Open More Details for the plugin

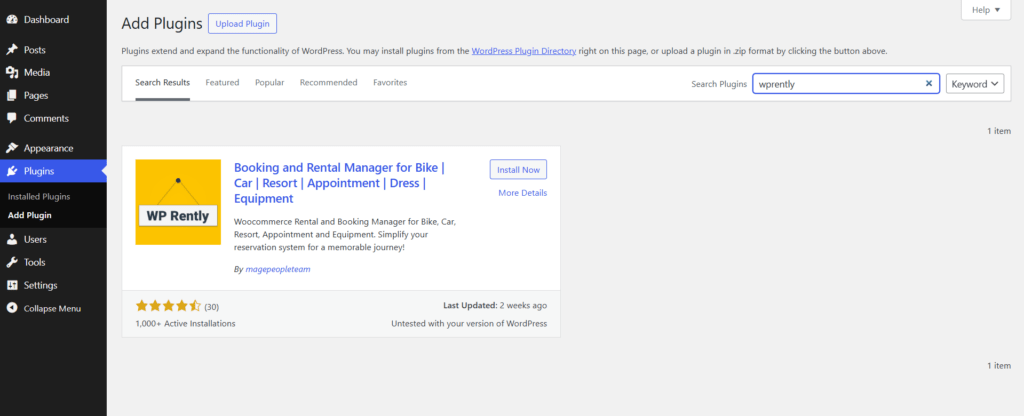point(522,193)
